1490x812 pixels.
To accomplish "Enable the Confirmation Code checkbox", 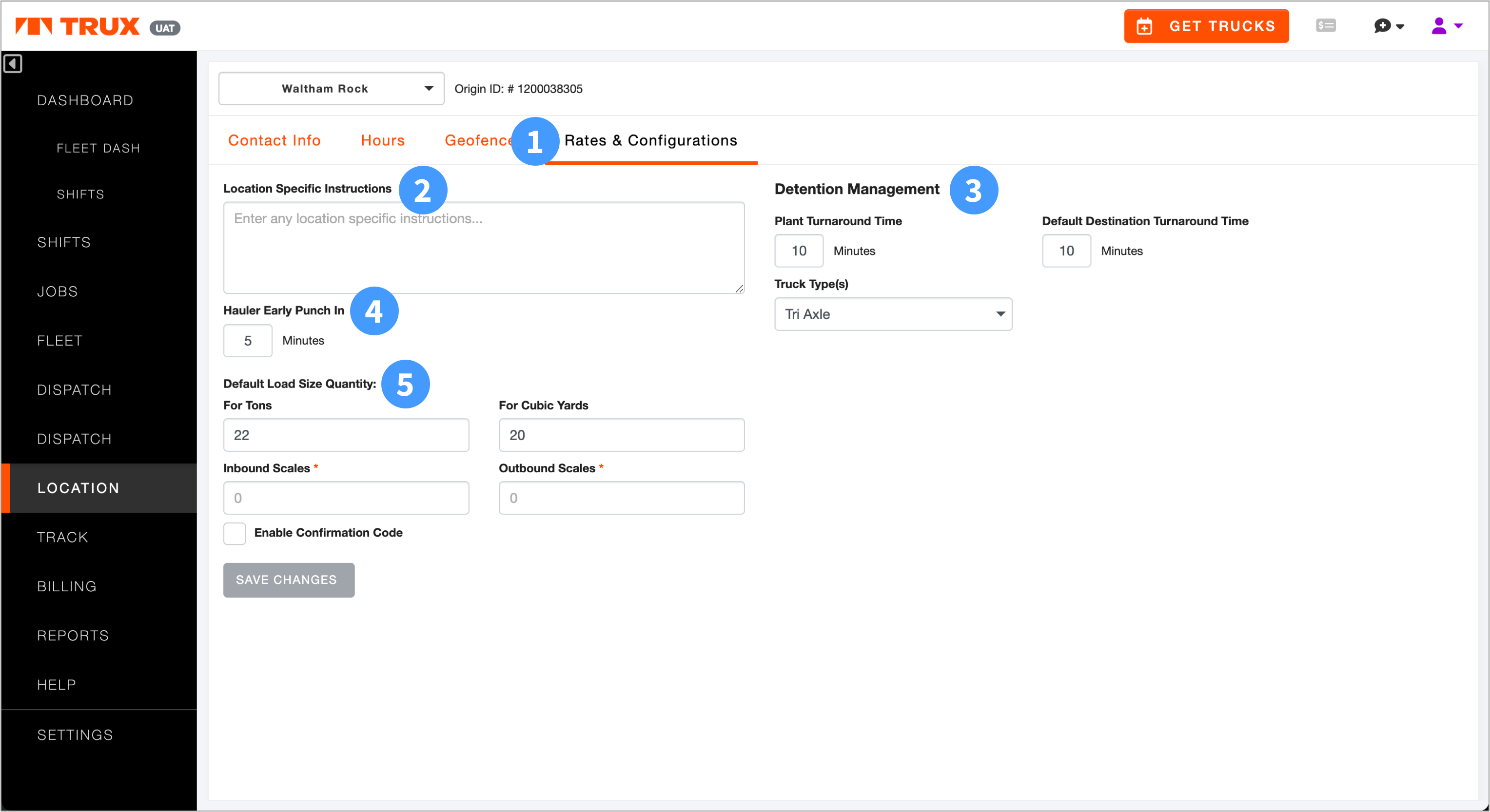I will pyautogui.click(x=234, y=533).
